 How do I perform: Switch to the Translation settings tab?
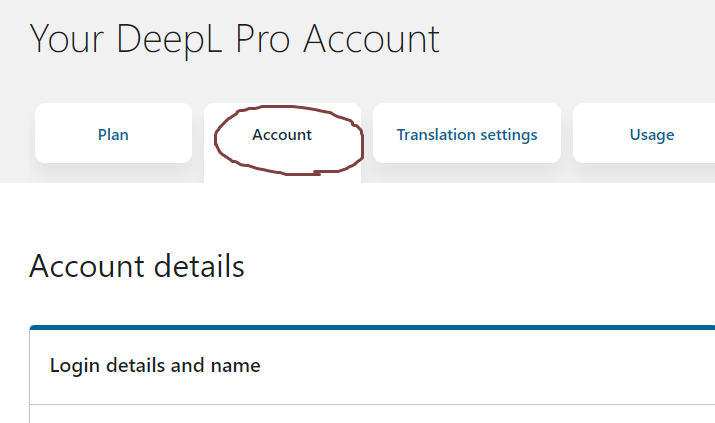click(x=467, y=133)
